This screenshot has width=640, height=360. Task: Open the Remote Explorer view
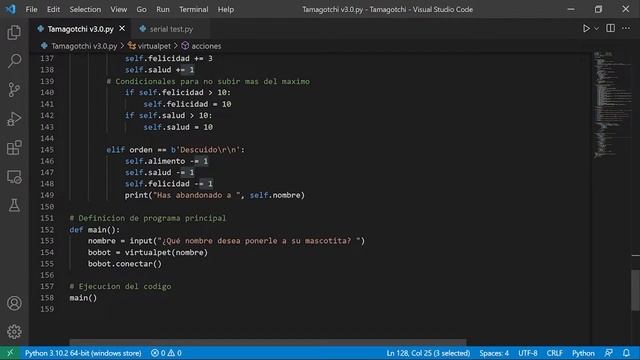(14, 177)
